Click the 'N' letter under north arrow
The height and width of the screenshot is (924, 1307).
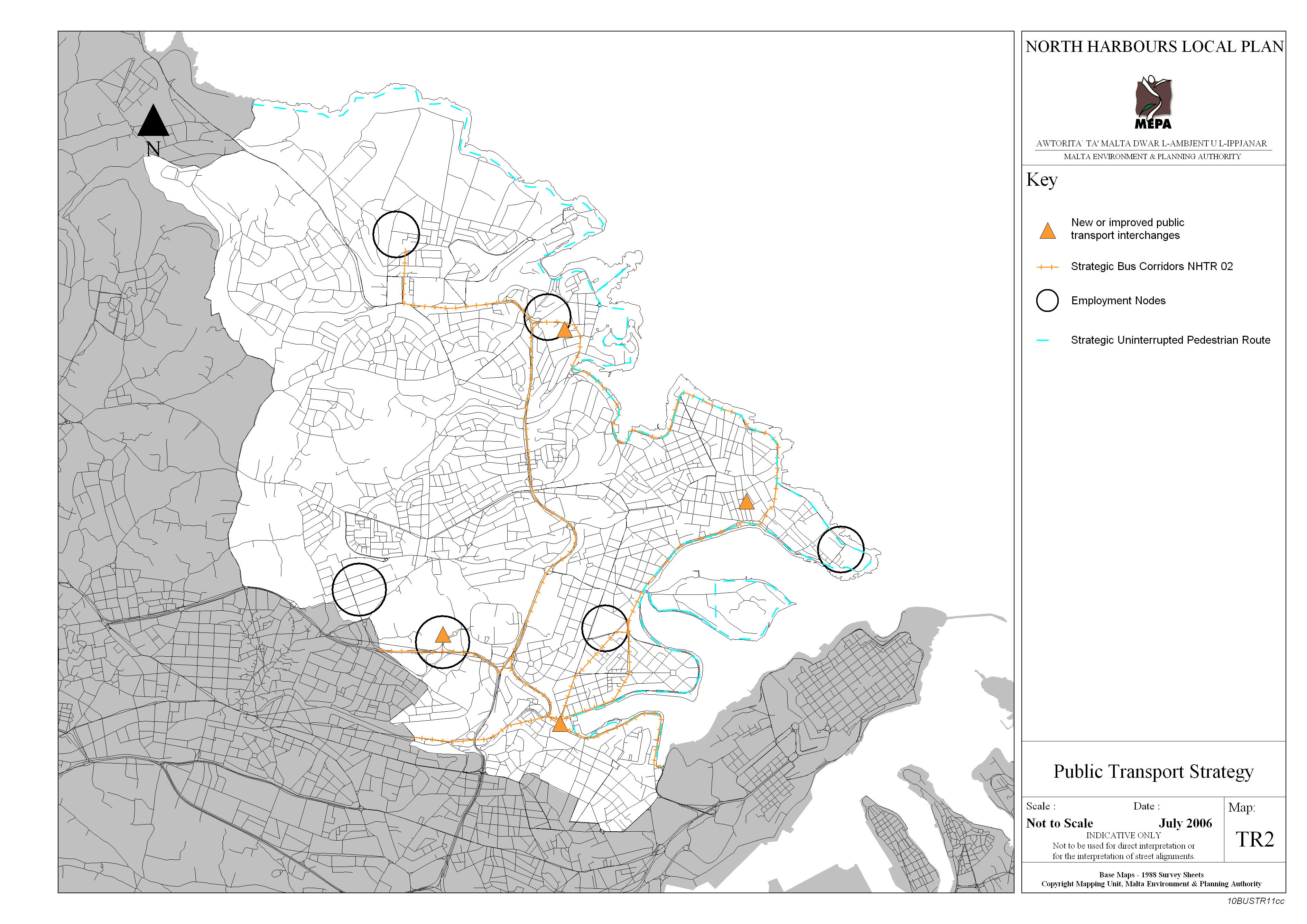tap(152, 149)
